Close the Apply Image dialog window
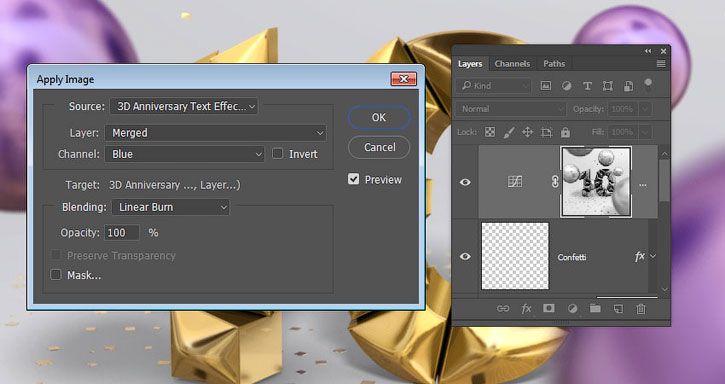725x384 pixels. [x=403, y=79]
